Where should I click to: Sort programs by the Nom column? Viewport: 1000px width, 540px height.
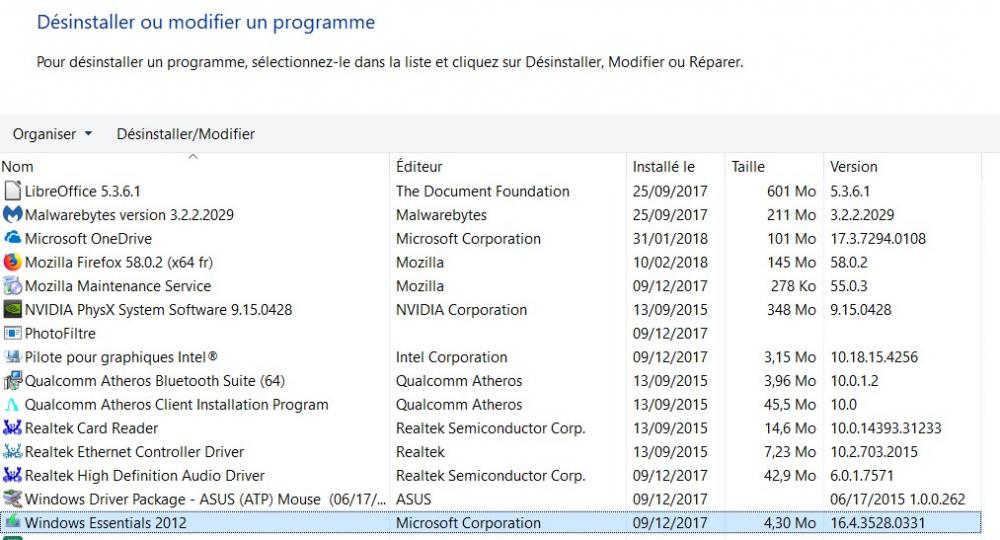click(x=18, y=167)
